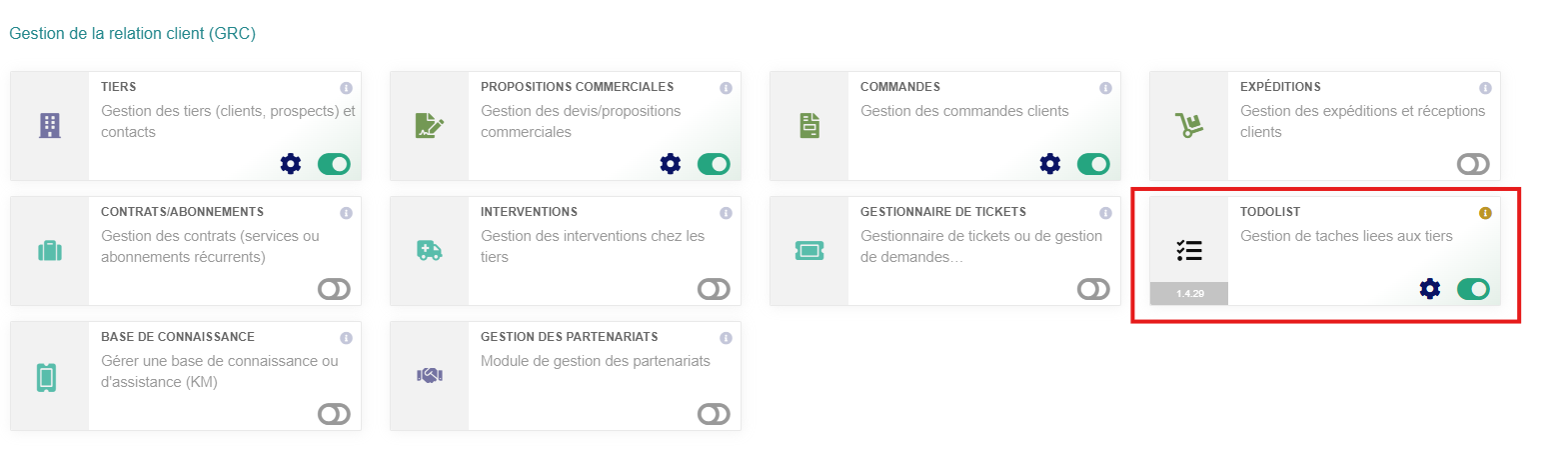
Task: Turn on Contrats/Abonnements module
Action: [334, 289]
